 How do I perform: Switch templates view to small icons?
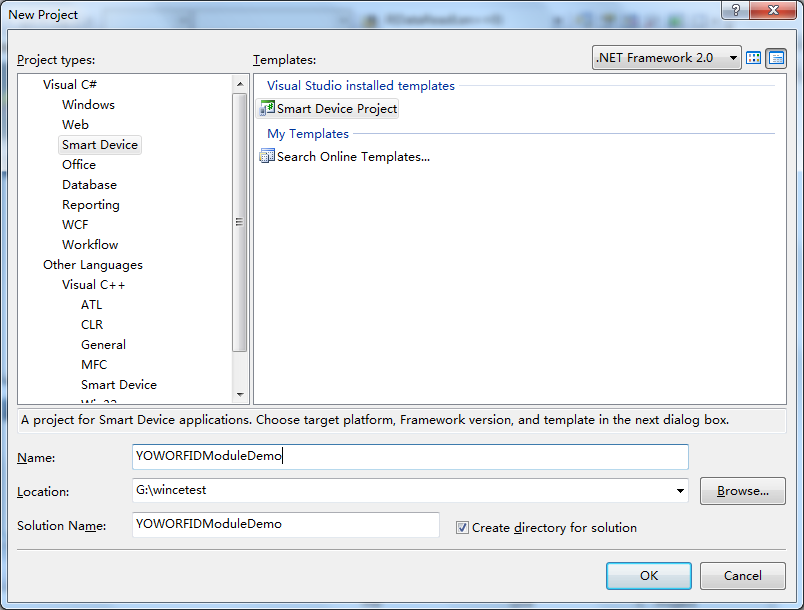775,58
